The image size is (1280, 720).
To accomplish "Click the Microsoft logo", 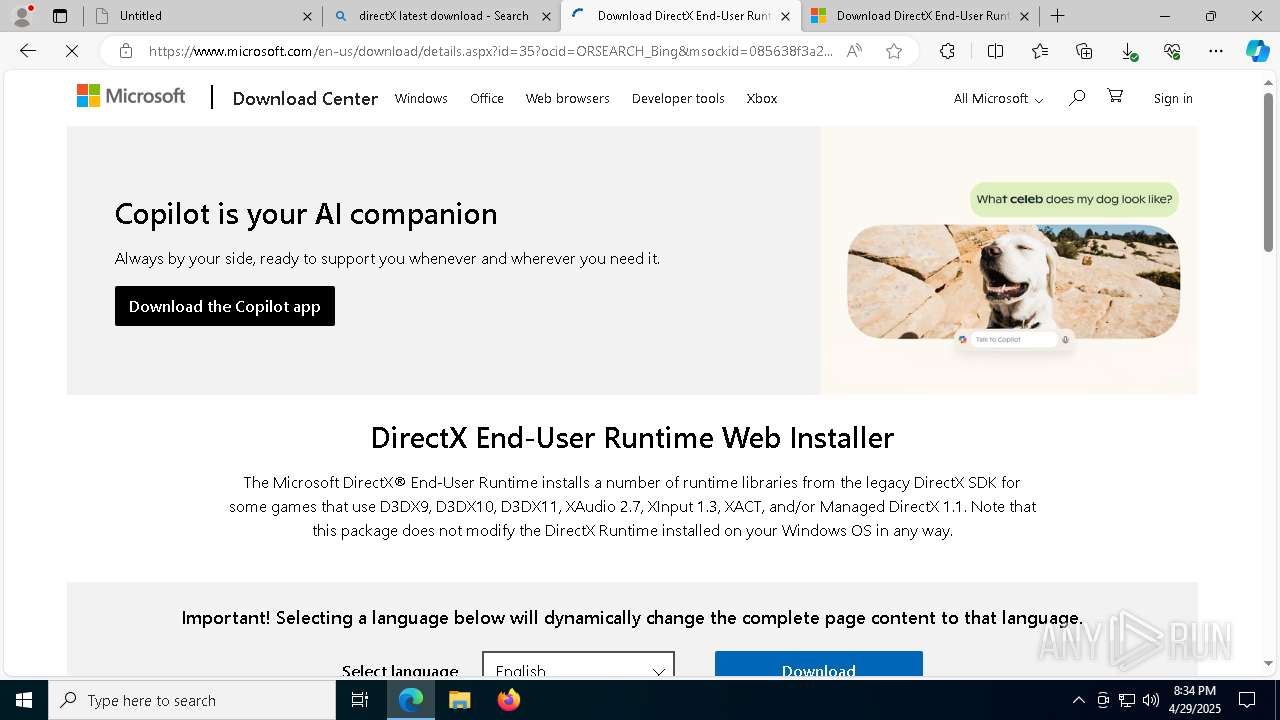I will coord(131,96).
